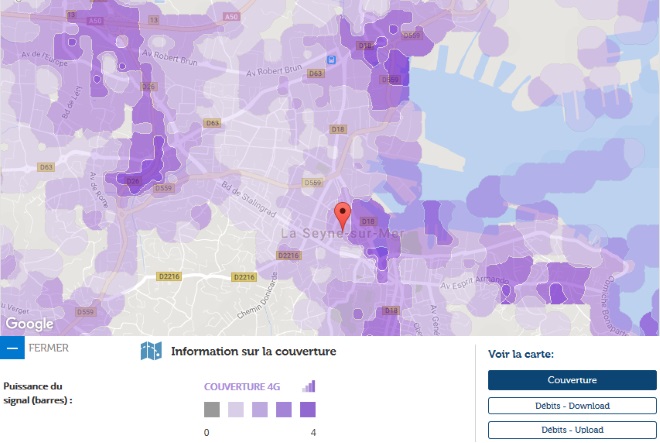
Task: Click the COUVERTURE 4G legend title
Action: (242, 387)
